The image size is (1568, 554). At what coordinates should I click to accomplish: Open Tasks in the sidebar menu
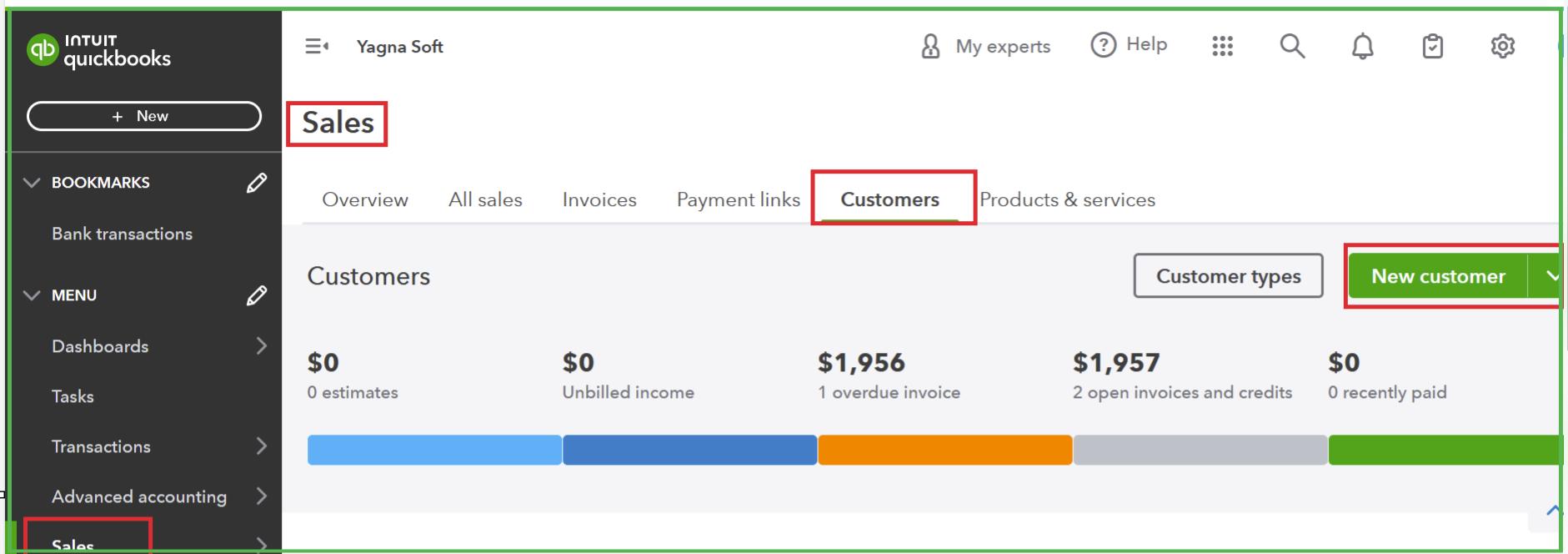73,396
